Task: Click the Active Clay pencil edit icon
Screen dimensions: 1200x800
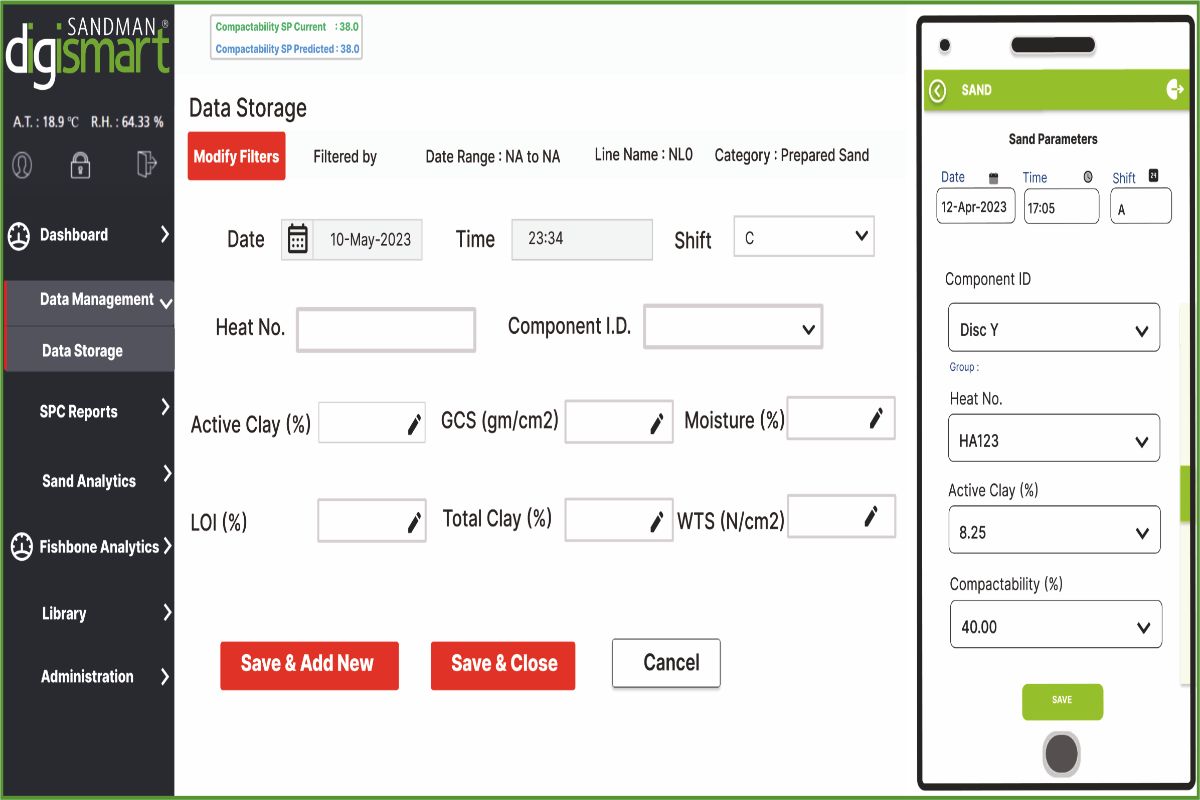Action: click(414, 425)
